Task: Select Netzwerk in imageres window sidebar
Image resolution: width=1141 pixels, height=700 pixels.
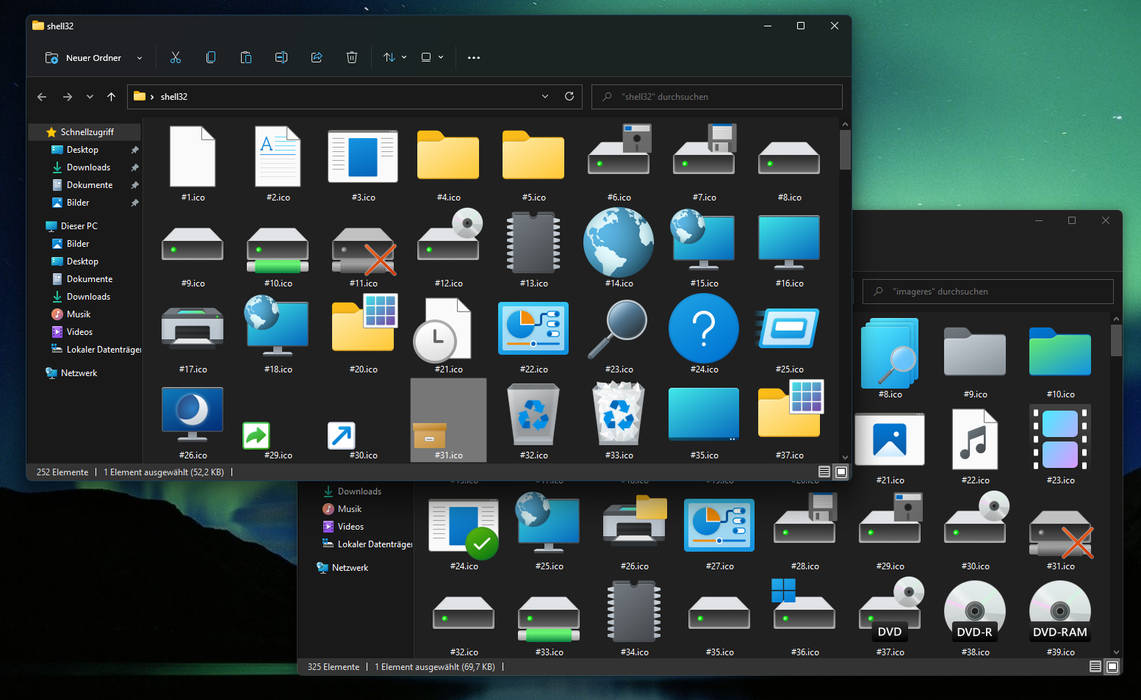Action: click(x=343, y=568)
